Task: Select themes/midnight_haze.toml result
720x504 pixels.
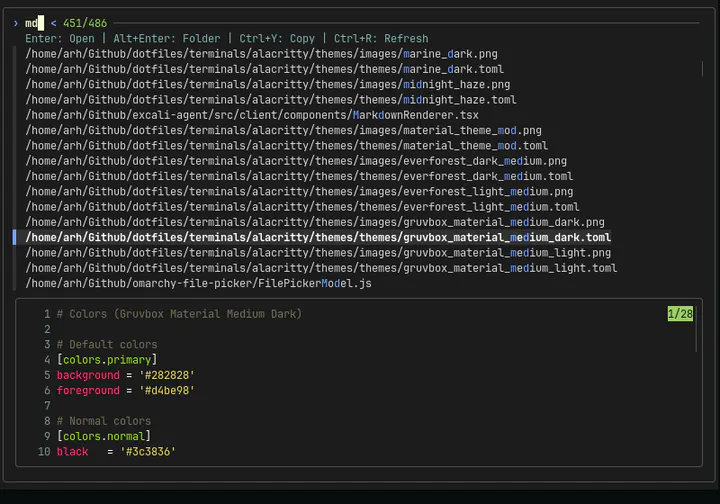Action: (271, 100)
